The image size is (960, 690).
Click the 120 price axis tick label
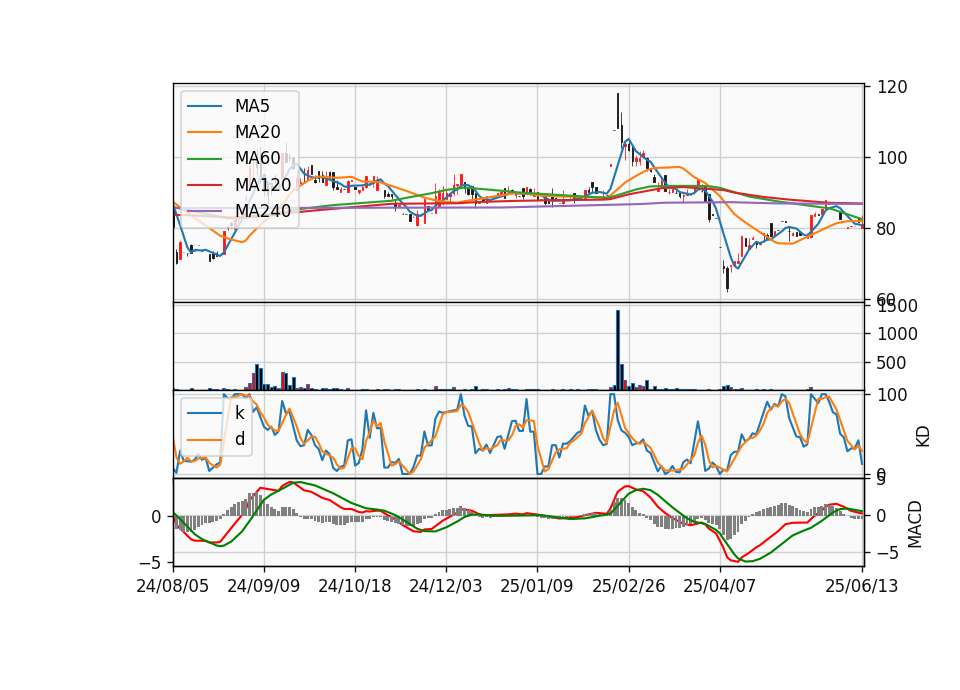pos(892,87)
